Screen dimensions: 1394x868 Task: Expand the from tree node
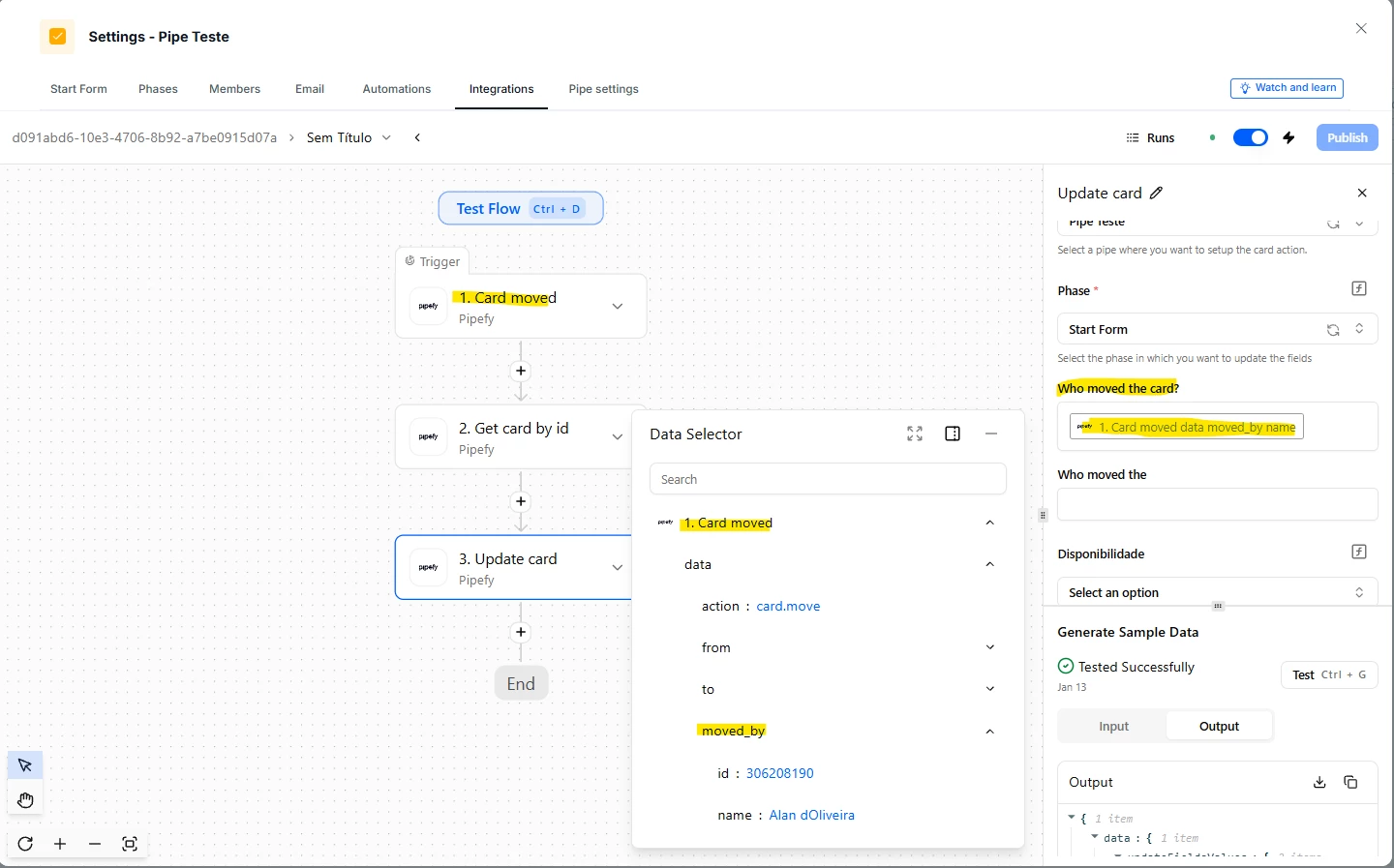point(989,647)
